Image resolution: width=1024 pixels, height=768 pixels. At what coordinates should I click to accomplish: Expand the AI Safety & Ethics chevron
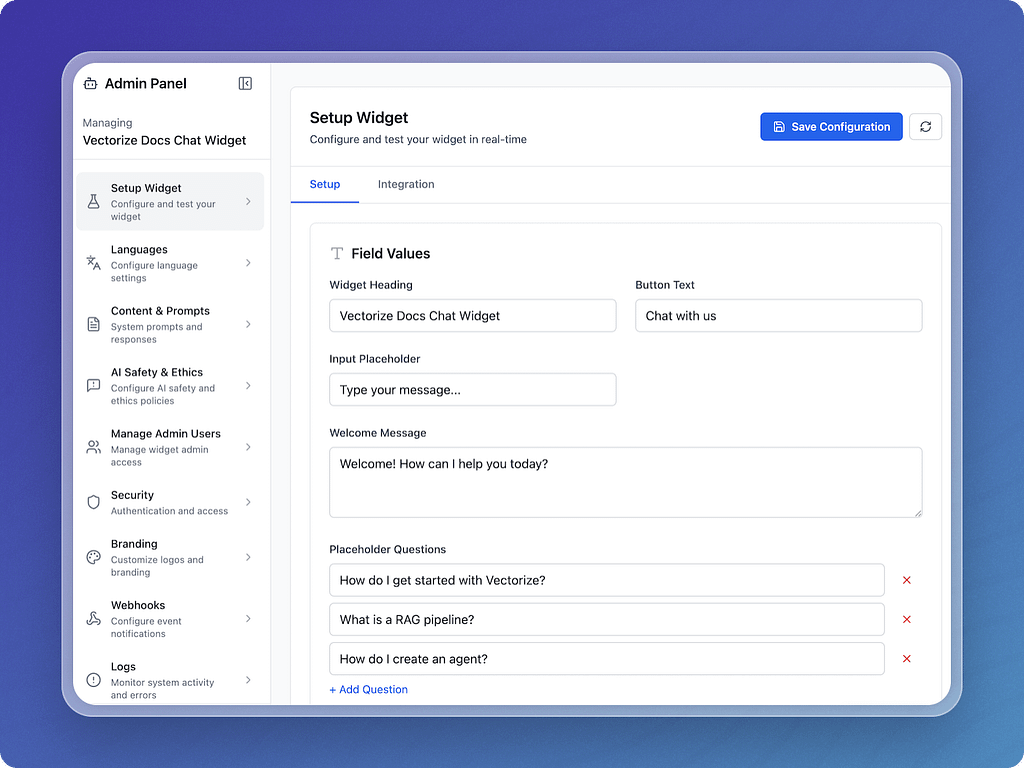(x=248, y=386)
